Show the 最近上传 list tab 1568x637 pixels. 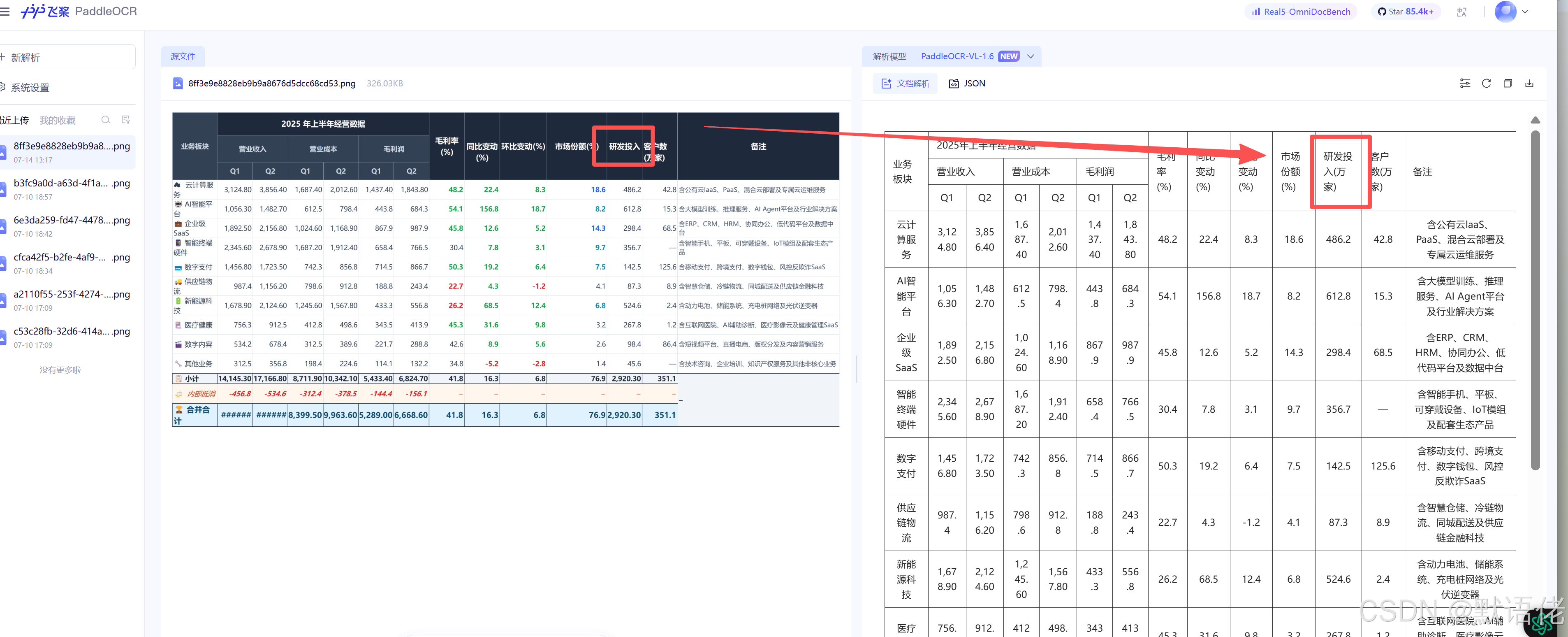pos(15,120)
